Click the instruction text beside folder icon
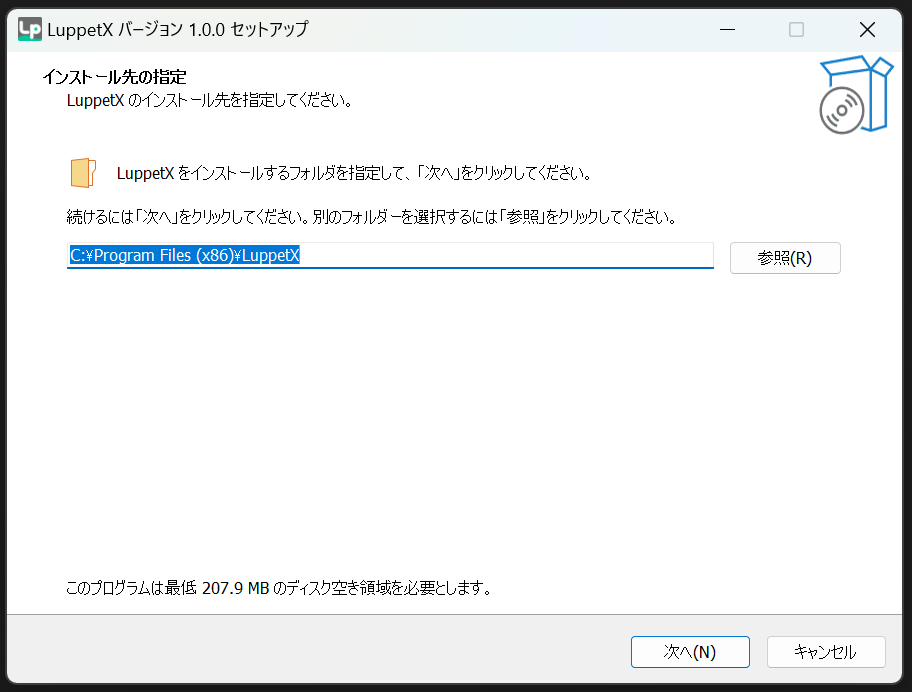Viewport: 912px width, 692px height. (x=354, y=173)
